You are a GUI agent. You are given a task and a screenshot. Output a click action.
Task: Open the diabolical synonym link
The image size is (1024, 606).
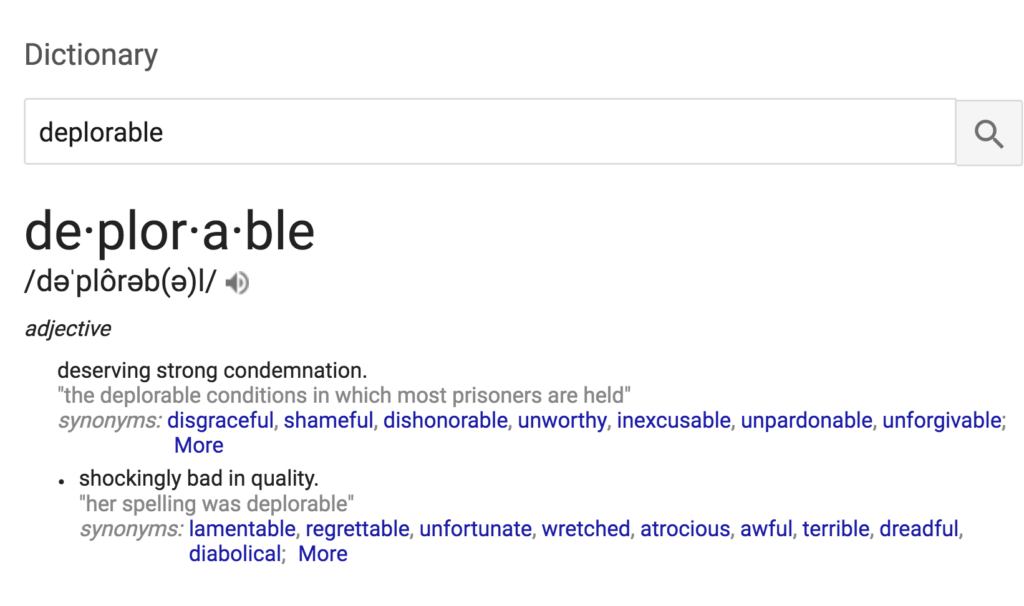(x=235, y=554)
